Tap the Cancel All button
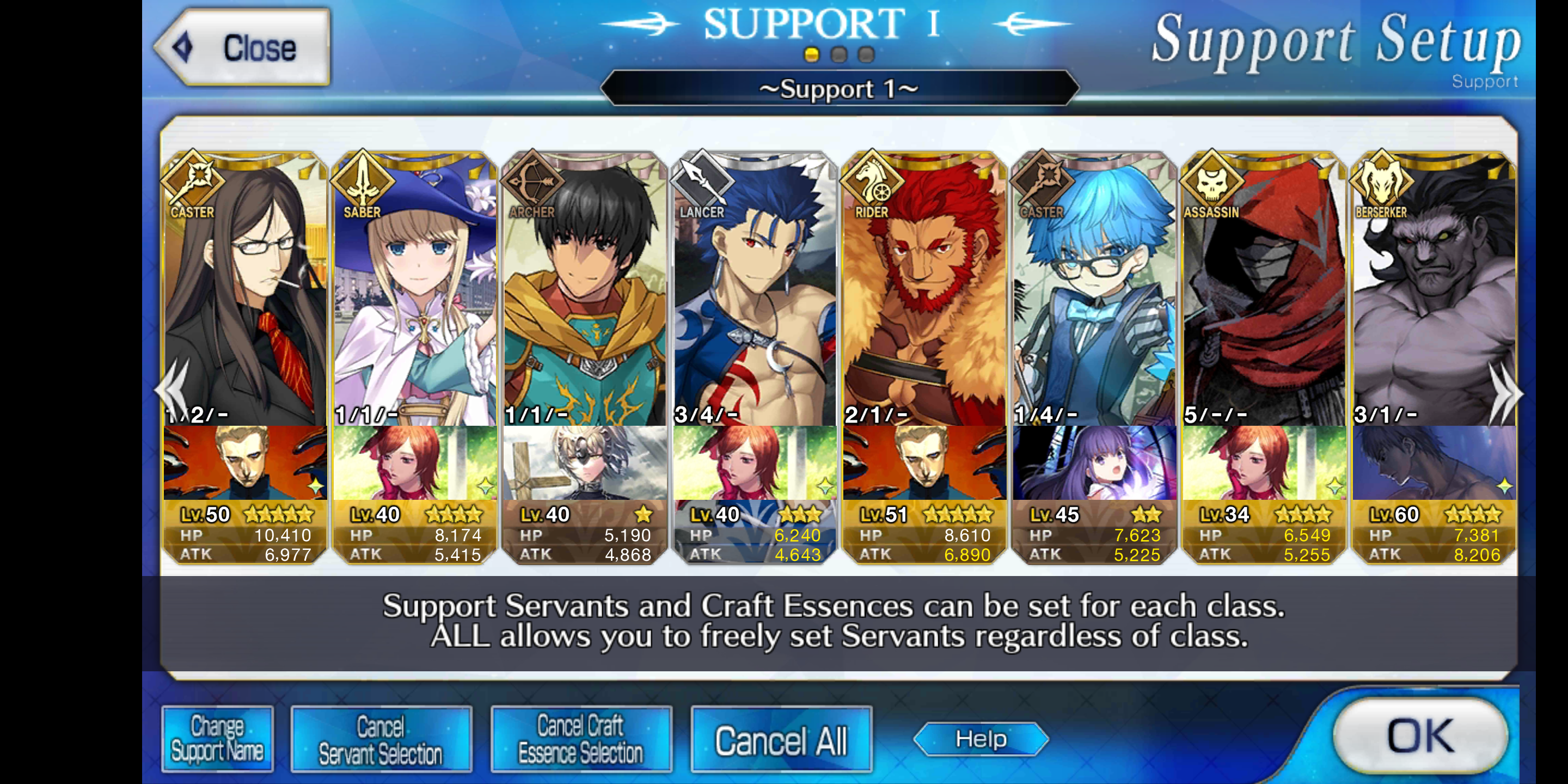1568x784 pixels. pos(781,739)
